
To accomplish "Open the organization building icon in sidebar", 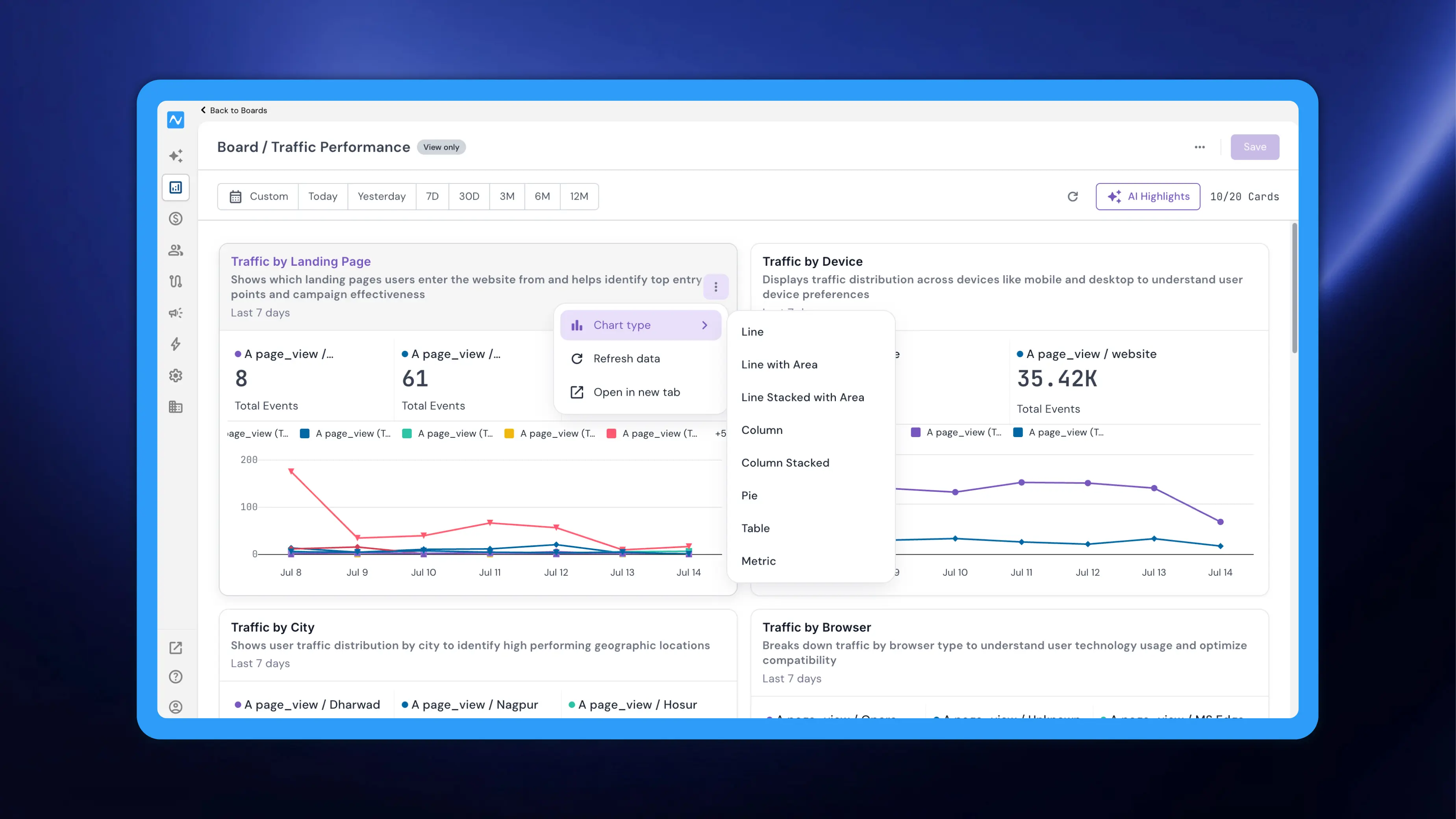I will pyautogui.click(x=176, y=407).
